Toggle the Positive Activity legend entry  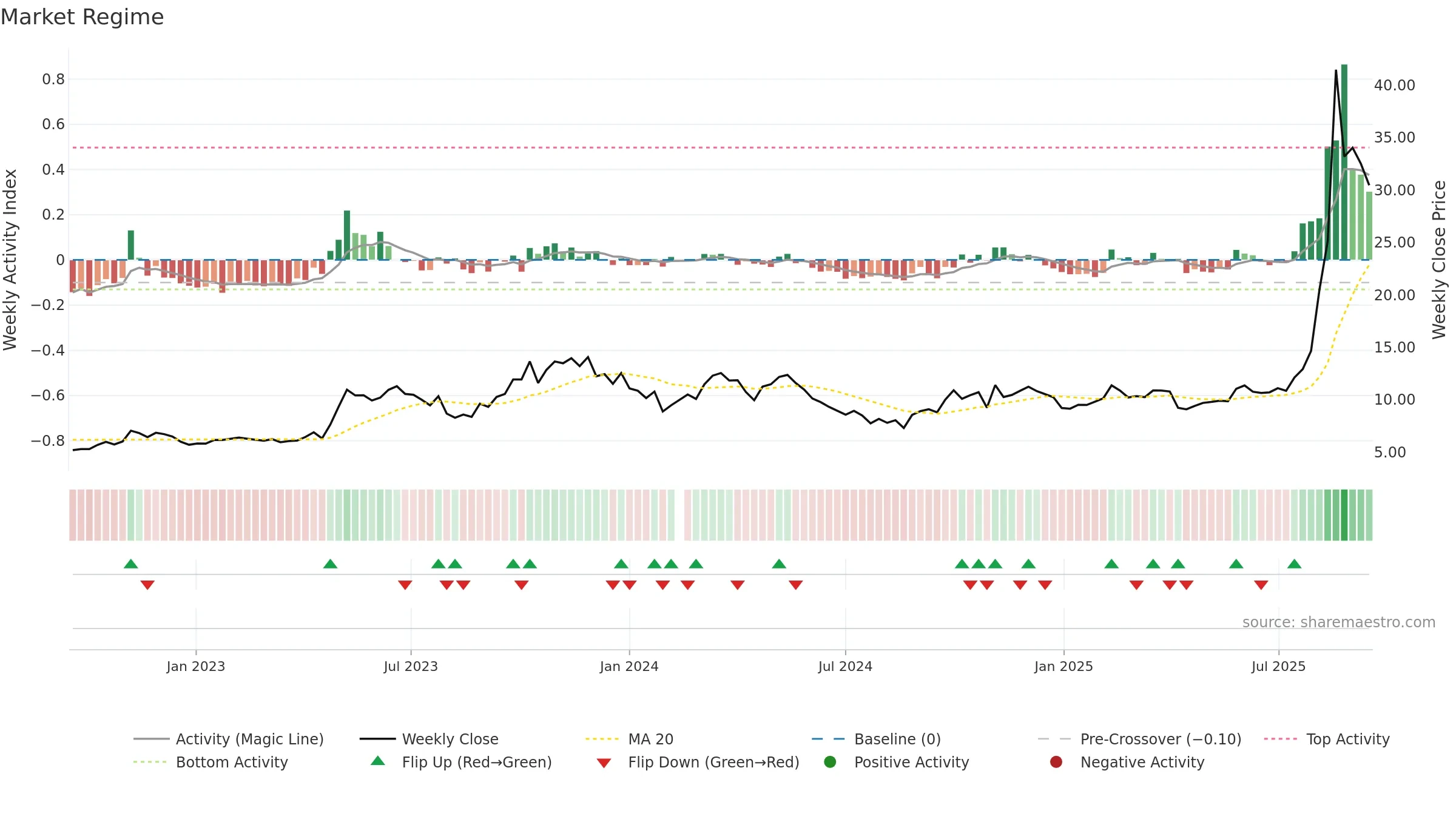897,762
